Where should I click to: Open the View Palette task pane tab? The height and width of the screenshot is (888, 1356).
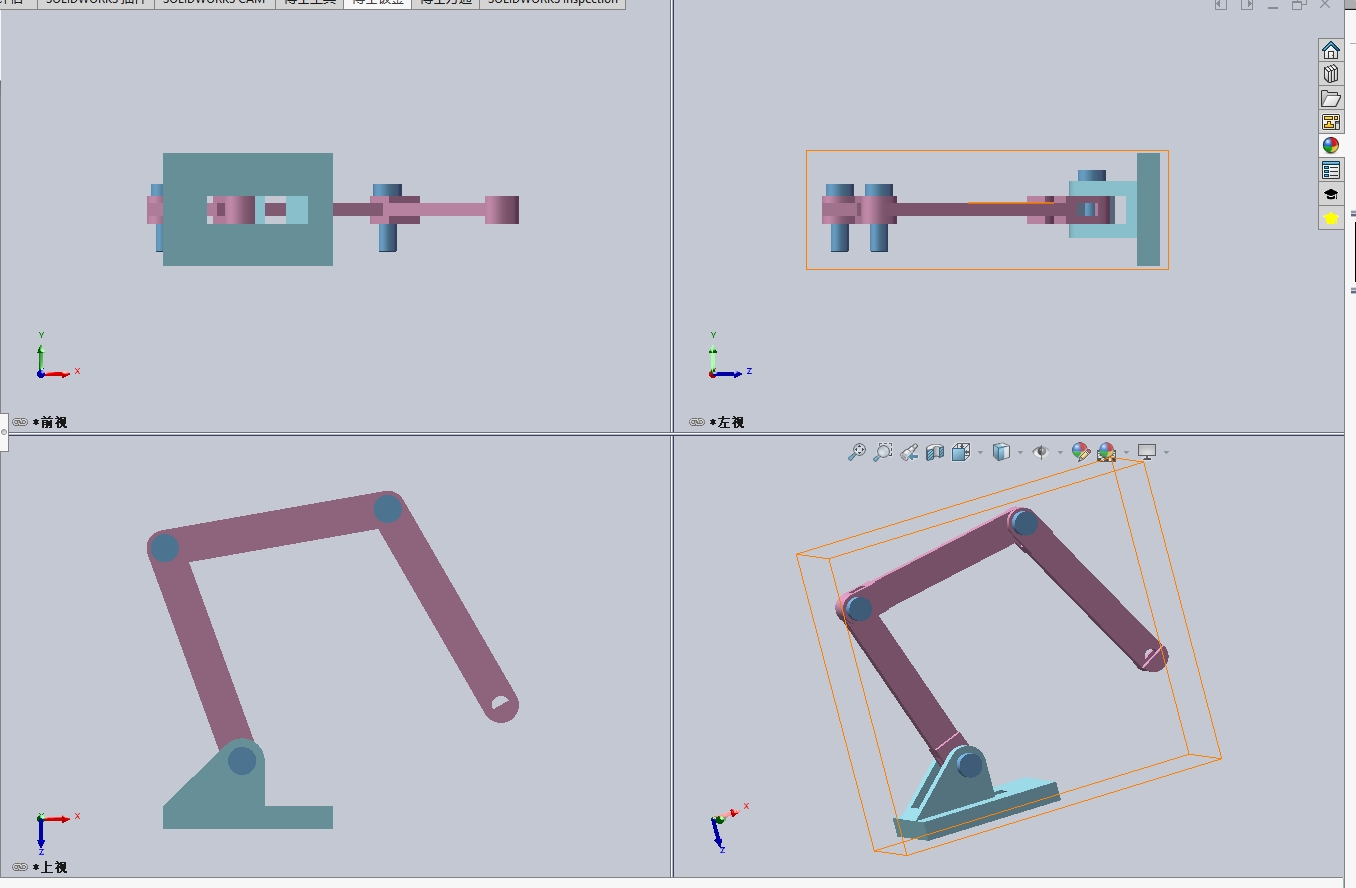point(1331,122)
